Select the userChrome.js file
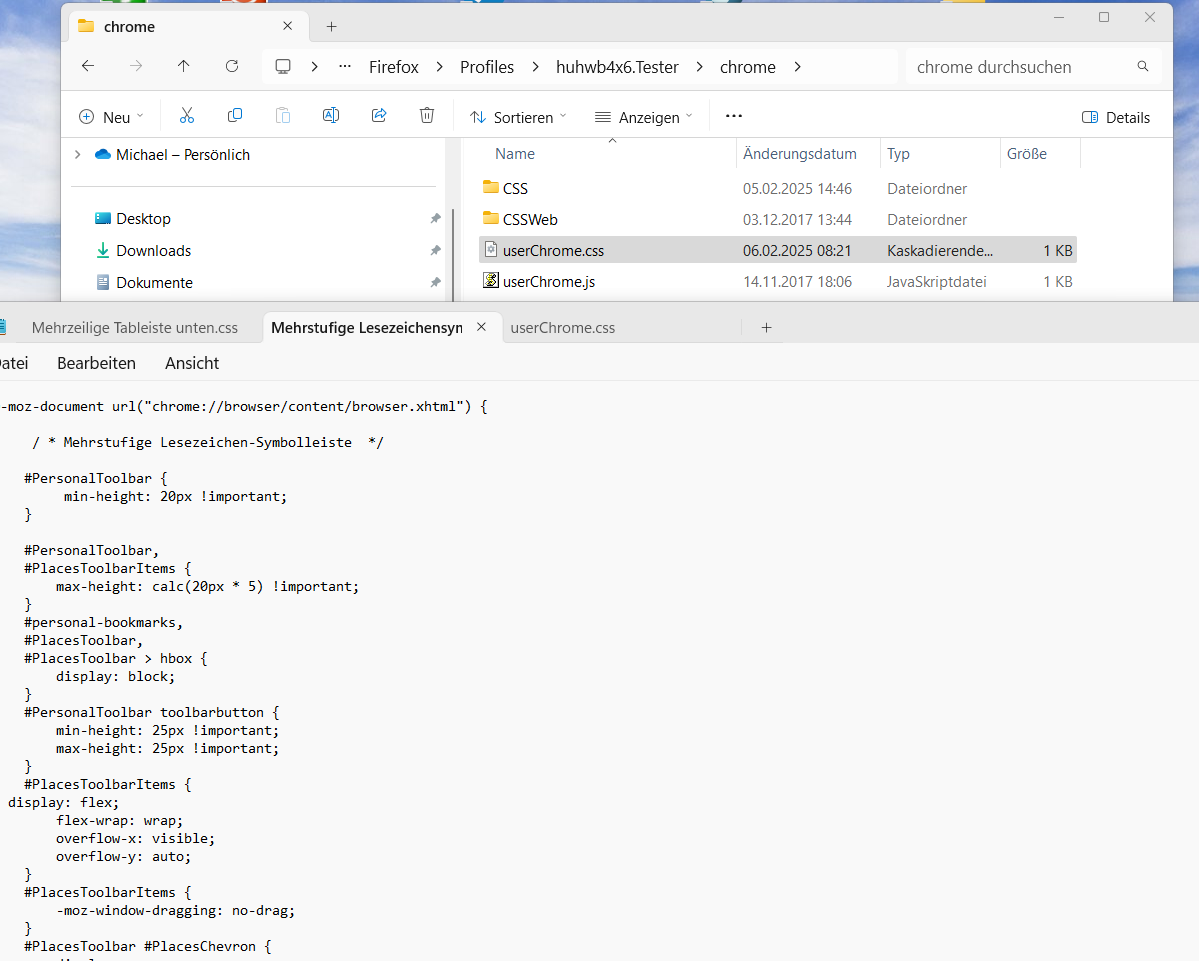1199x961 pixels. pos(549,282)
